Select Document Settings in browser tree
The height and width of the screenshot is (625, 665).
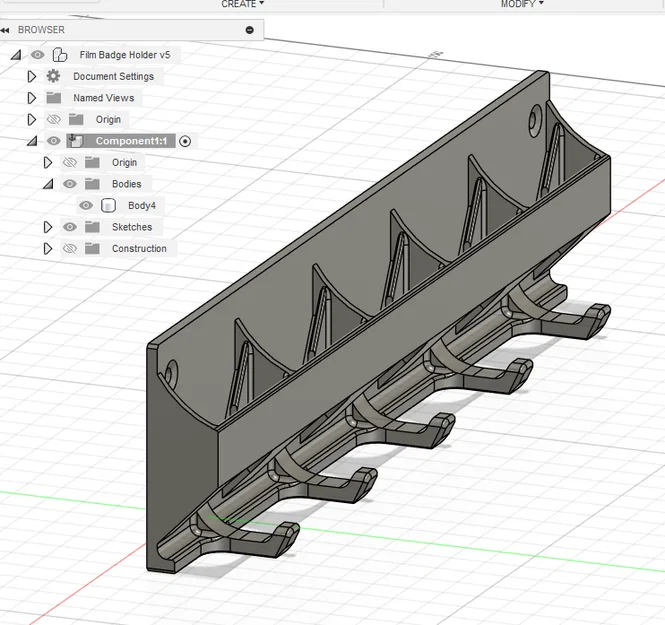coord(113,76)
